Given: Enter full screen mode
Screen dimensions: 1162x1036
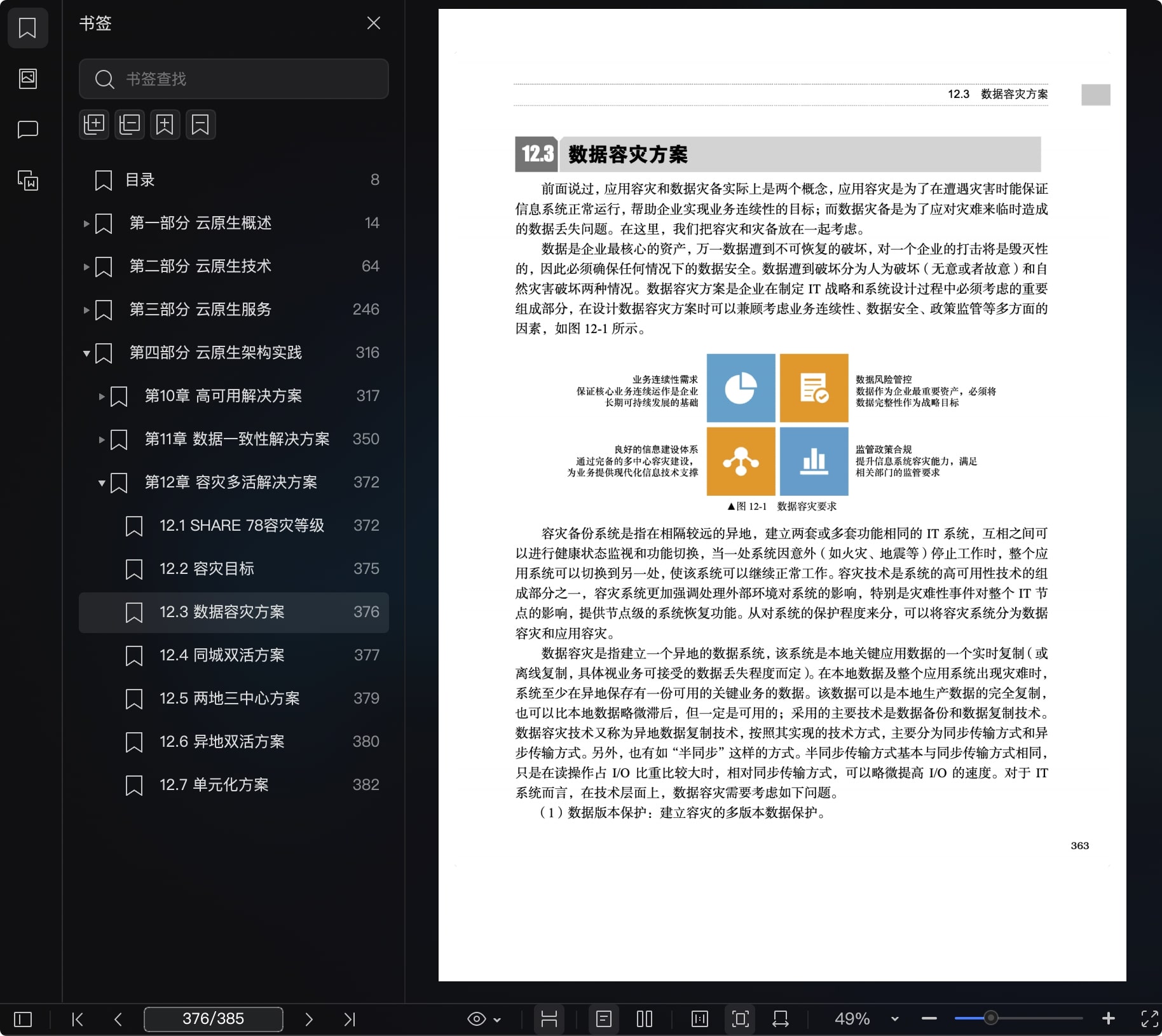Looking at the screenshot, I should coord(1149,1019).
